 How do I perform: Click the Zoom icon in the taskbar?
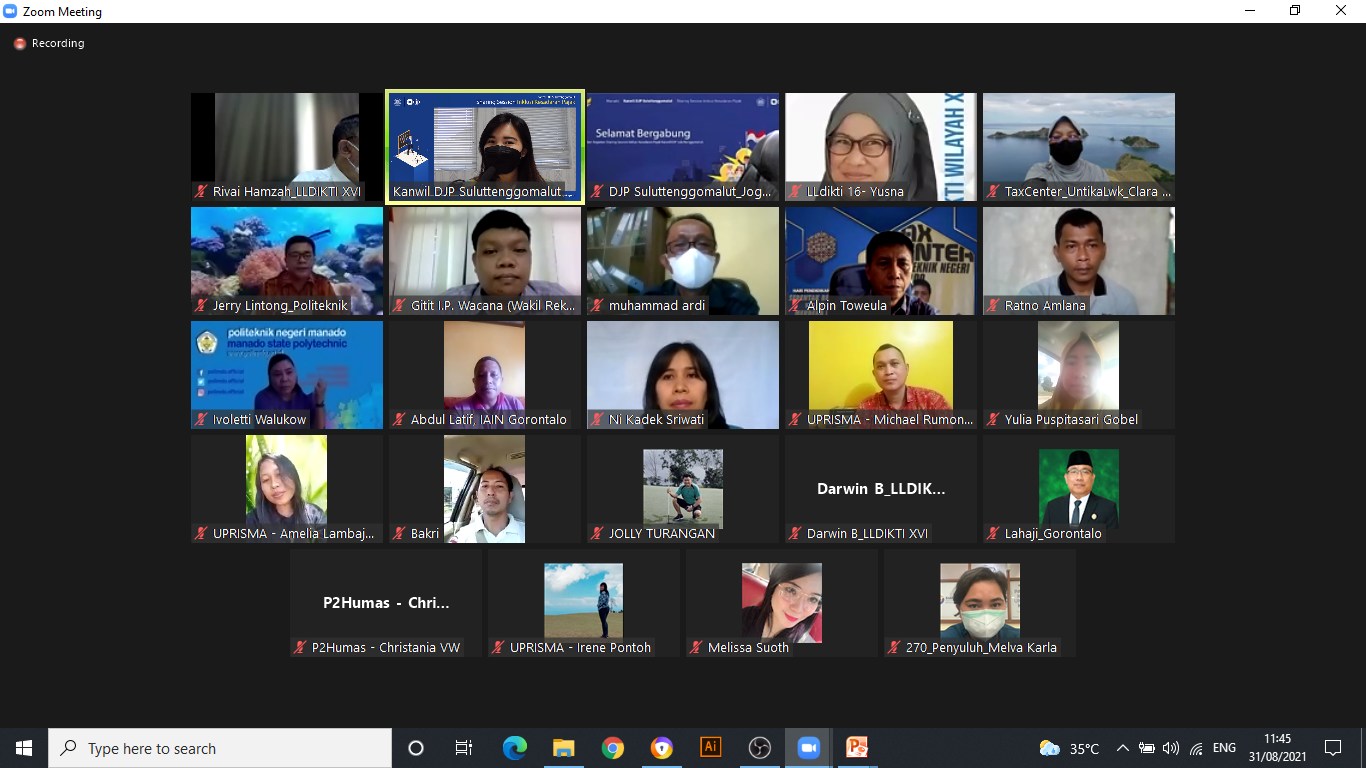click(x=808, y=748)
